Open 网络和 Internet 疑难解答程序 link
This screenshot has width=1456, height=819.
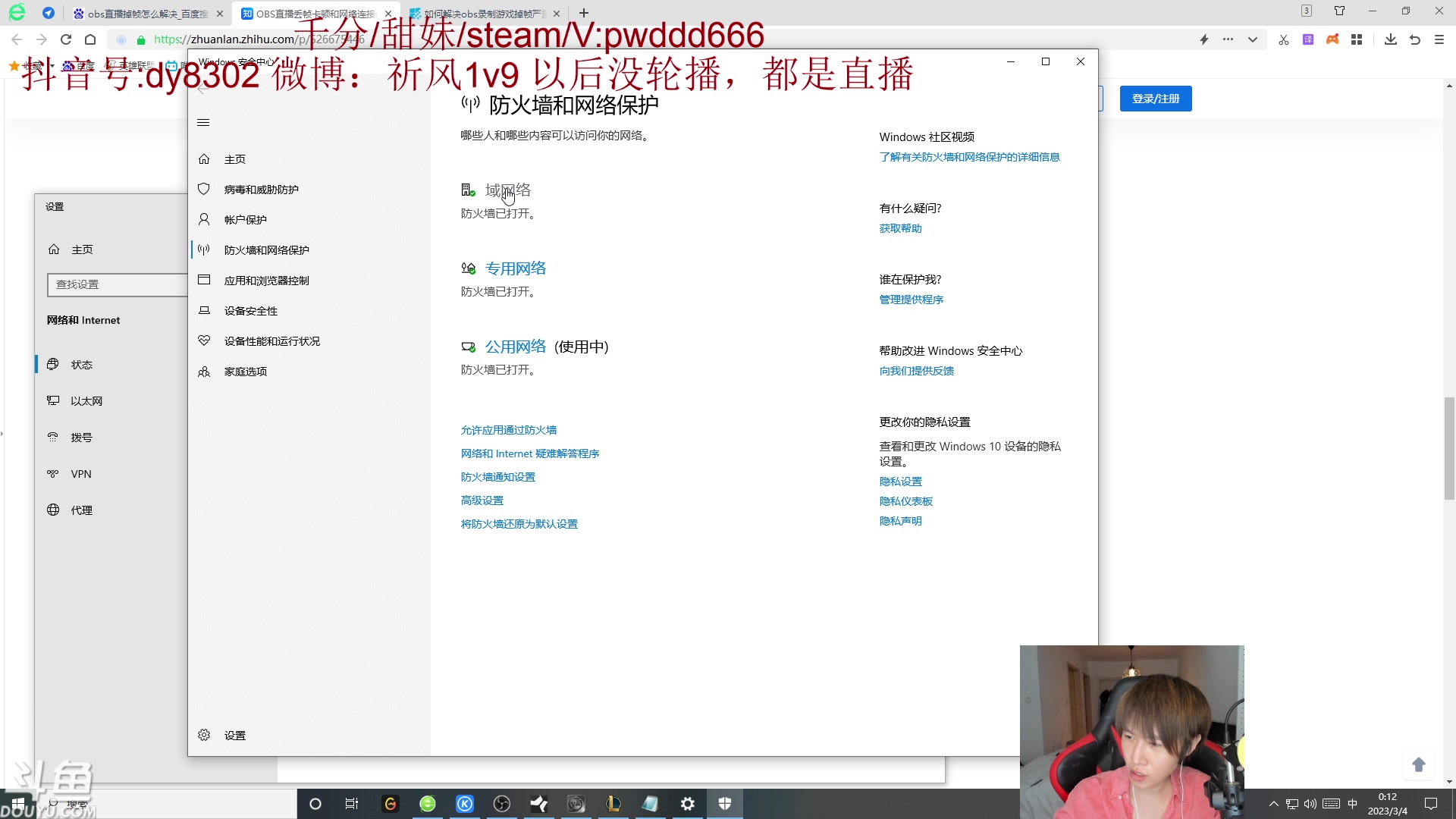(x=530, y=453)
